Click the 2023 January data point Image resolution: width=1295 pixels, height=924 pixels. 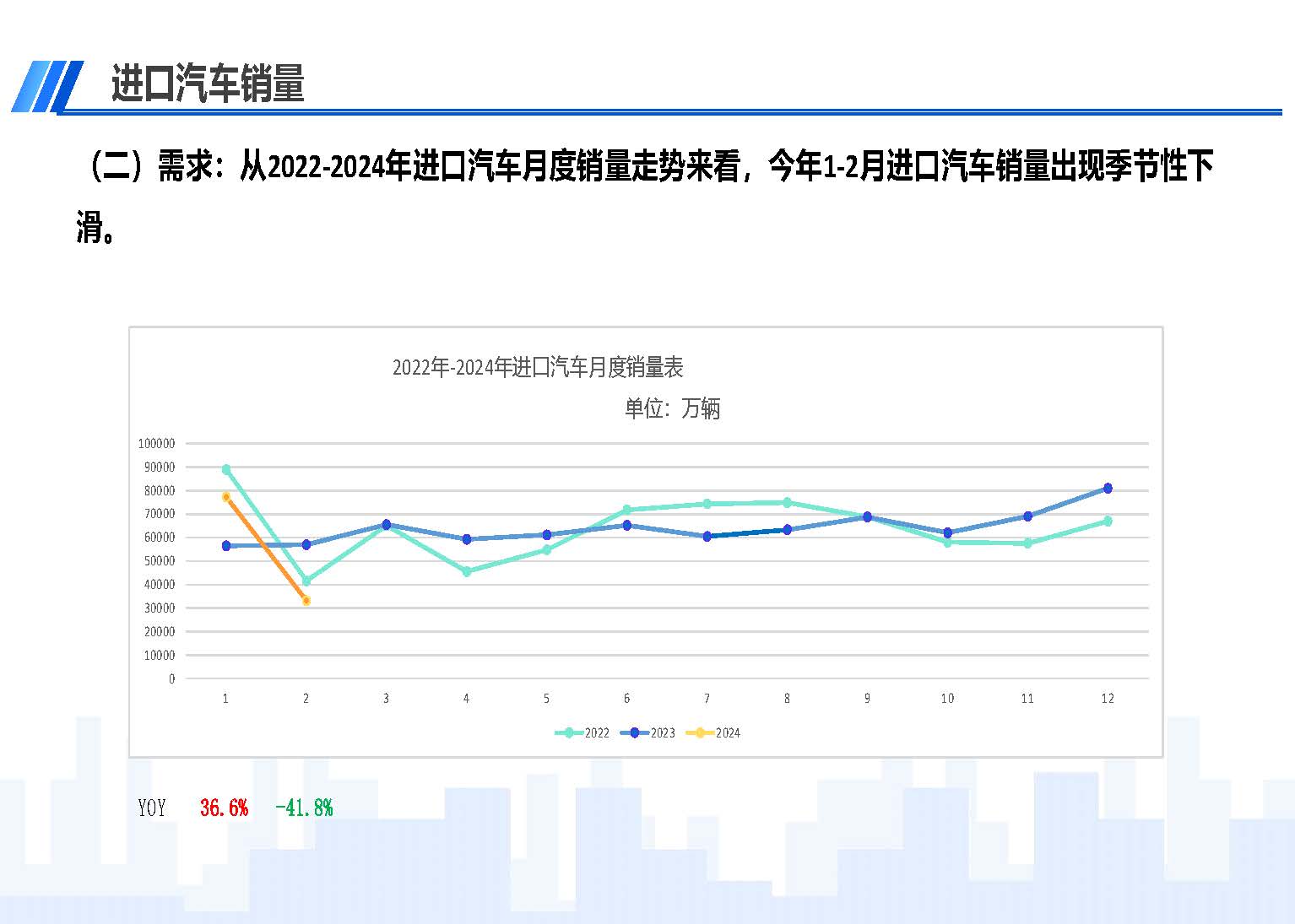tap(226, 546)
